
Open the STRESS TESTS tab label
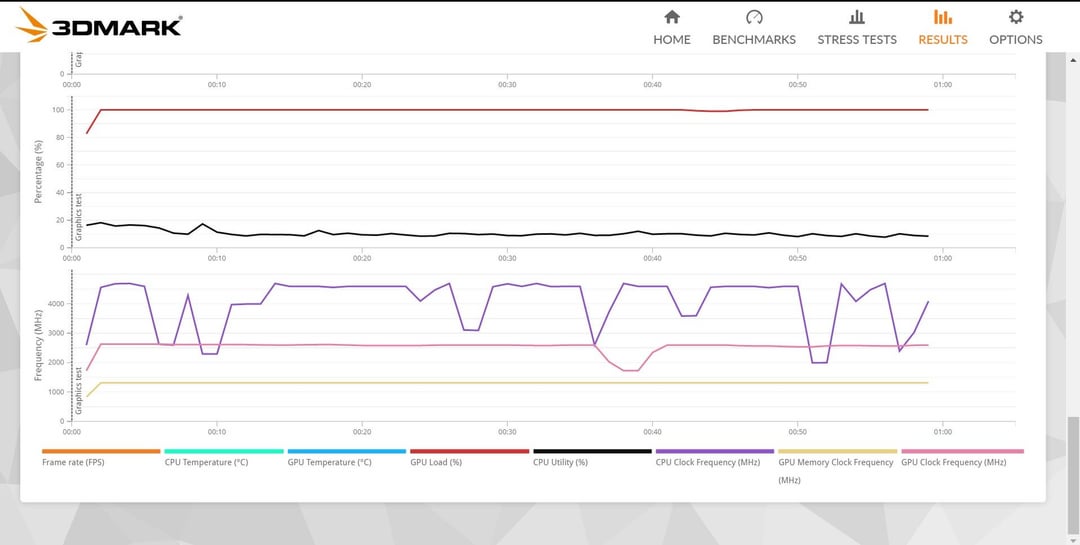click(857, 39)
